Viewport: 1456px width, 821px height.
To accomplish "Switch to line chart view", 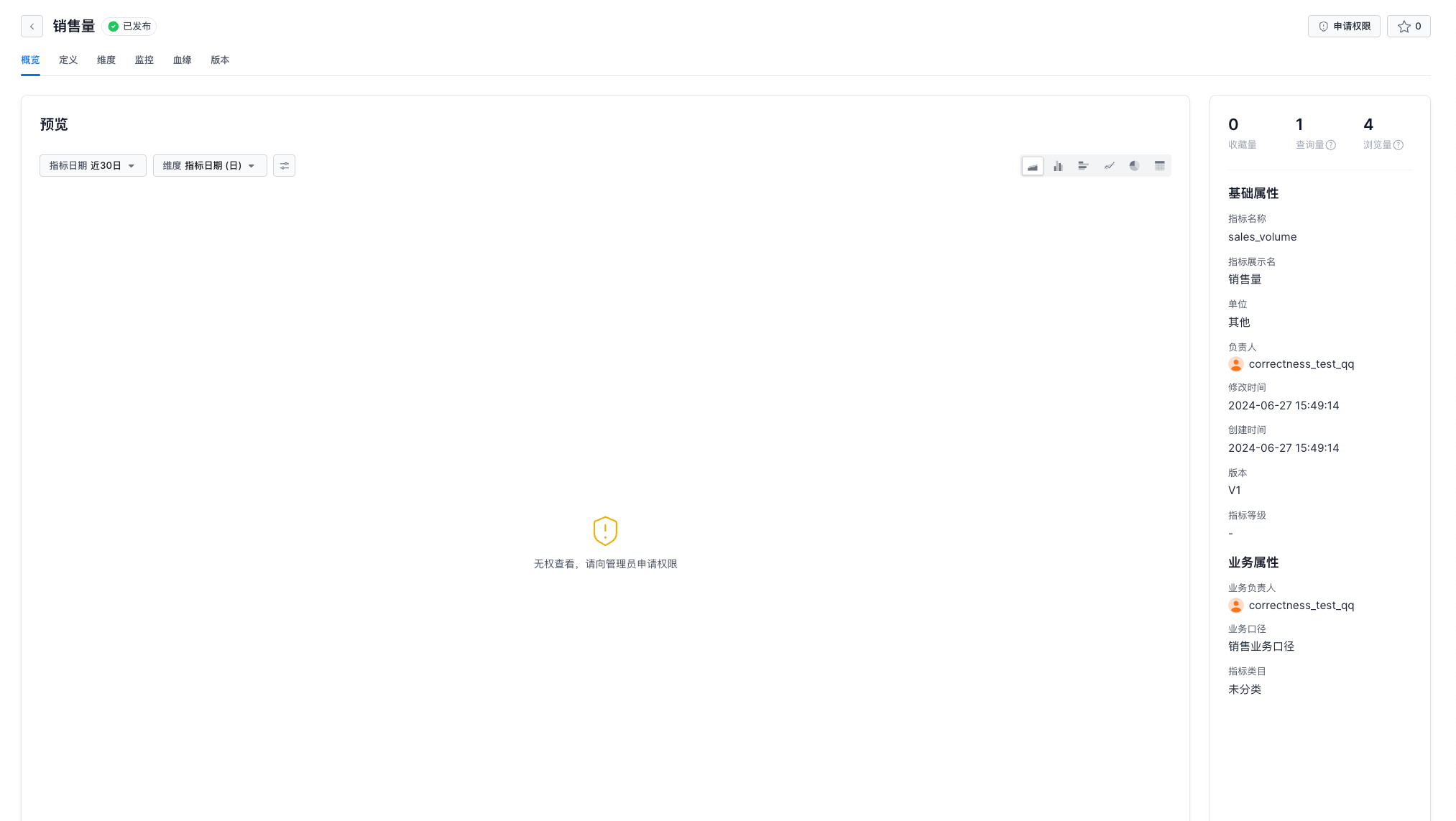I will pos(1109,166).
